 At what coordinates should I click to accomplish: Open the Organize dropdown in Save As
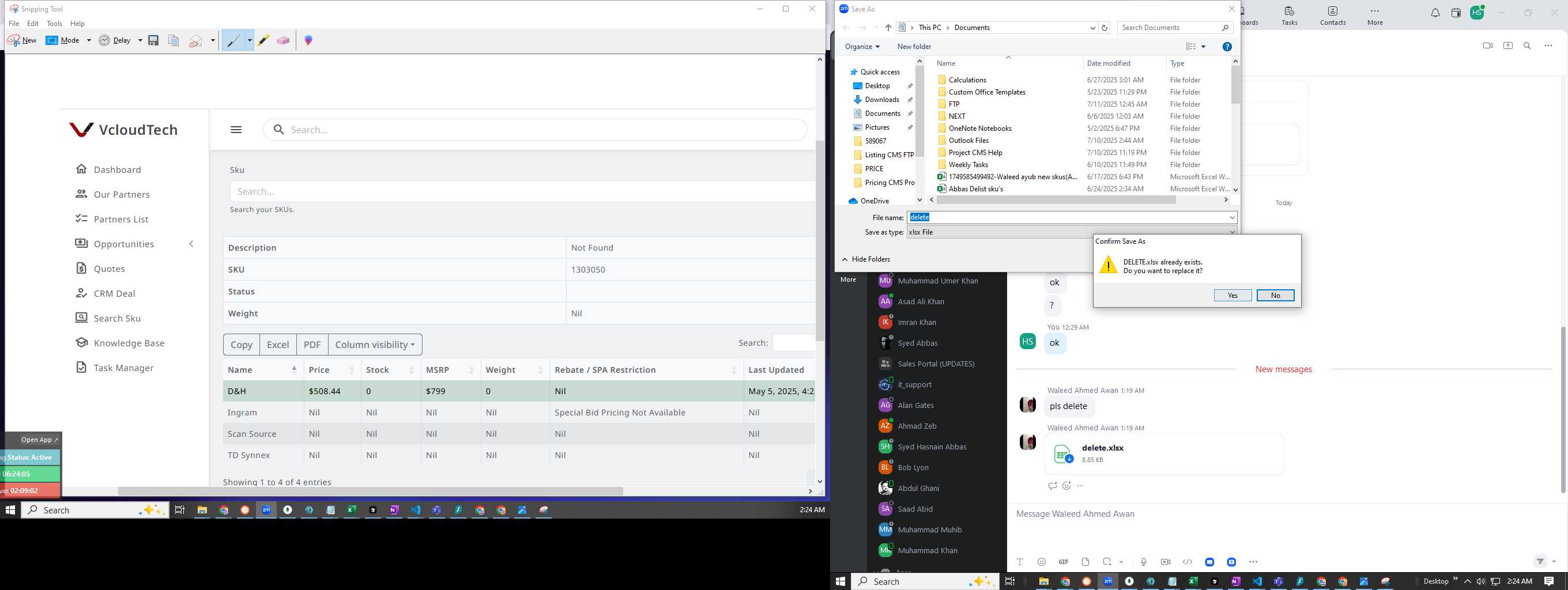click(x=862, y=46)
